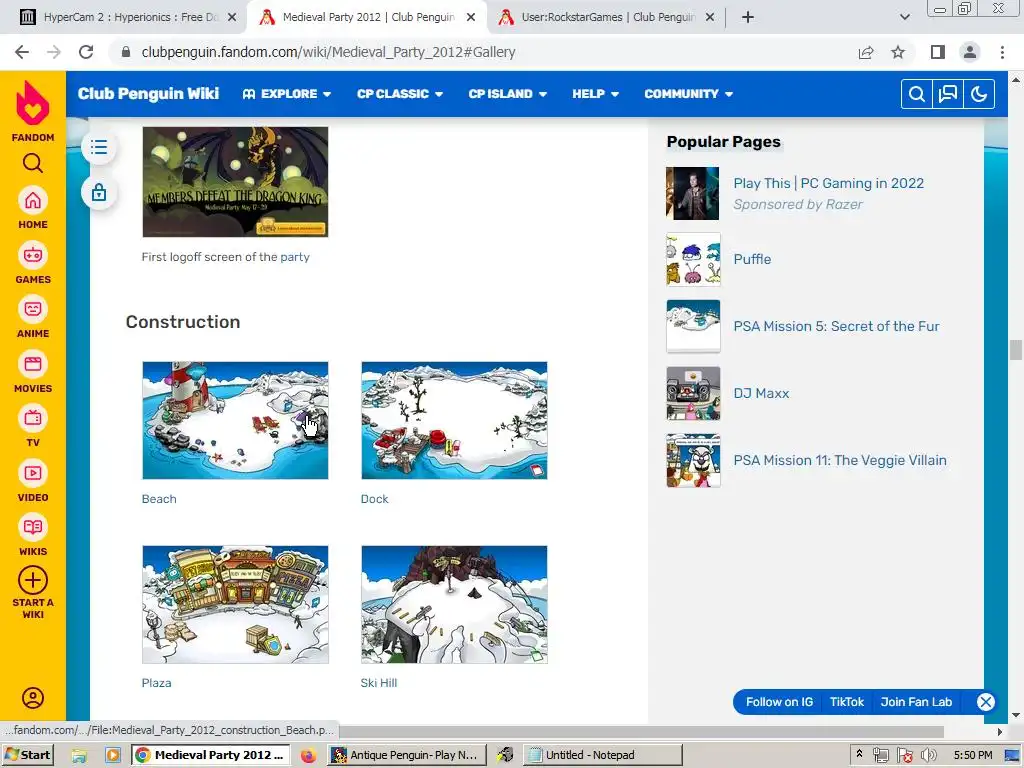1024x768 pixels.
Task: Open the Anime section icon
Action: point(33,310)
